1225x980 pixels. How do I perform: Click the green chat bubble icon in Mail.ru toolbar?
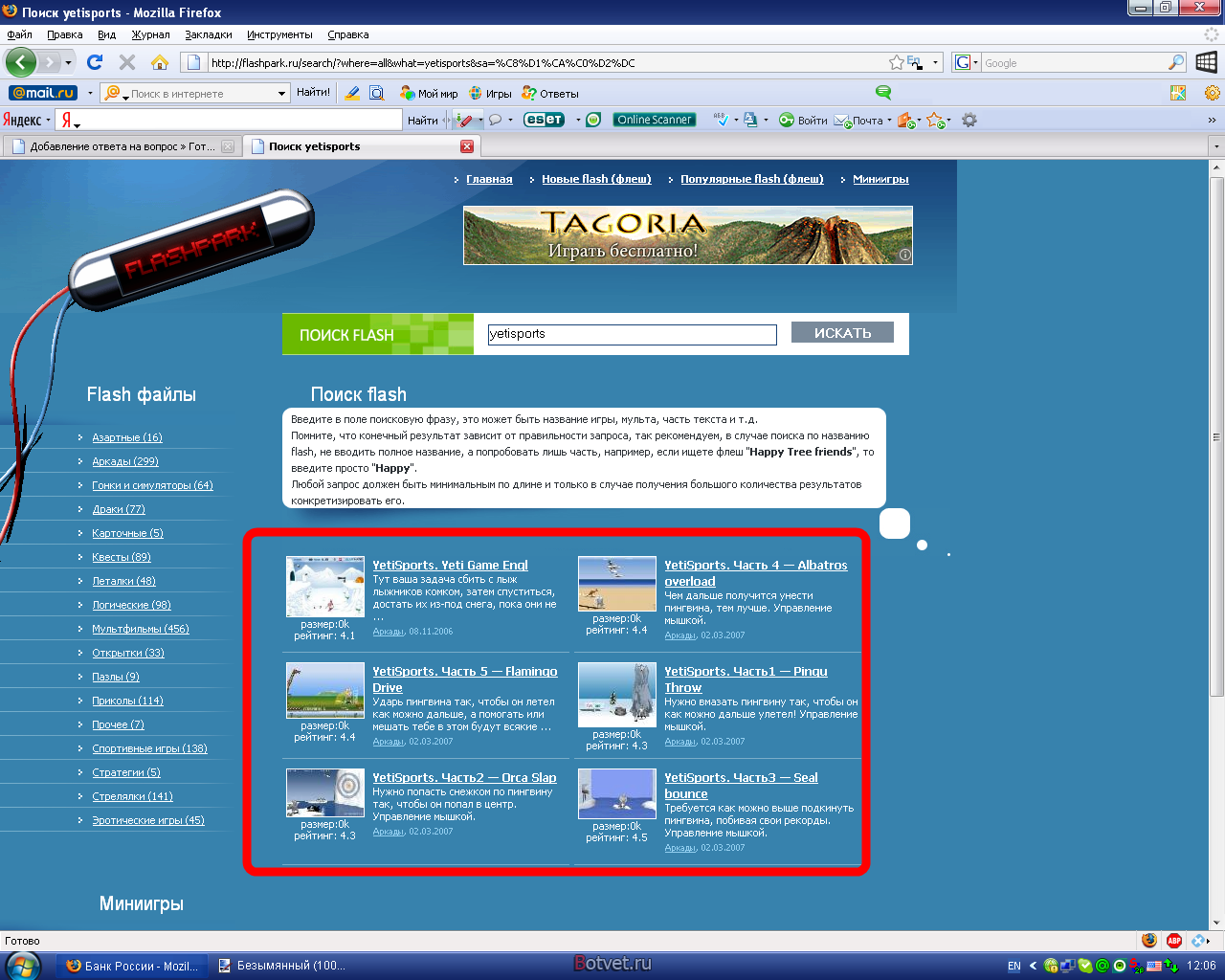[883, 93]
